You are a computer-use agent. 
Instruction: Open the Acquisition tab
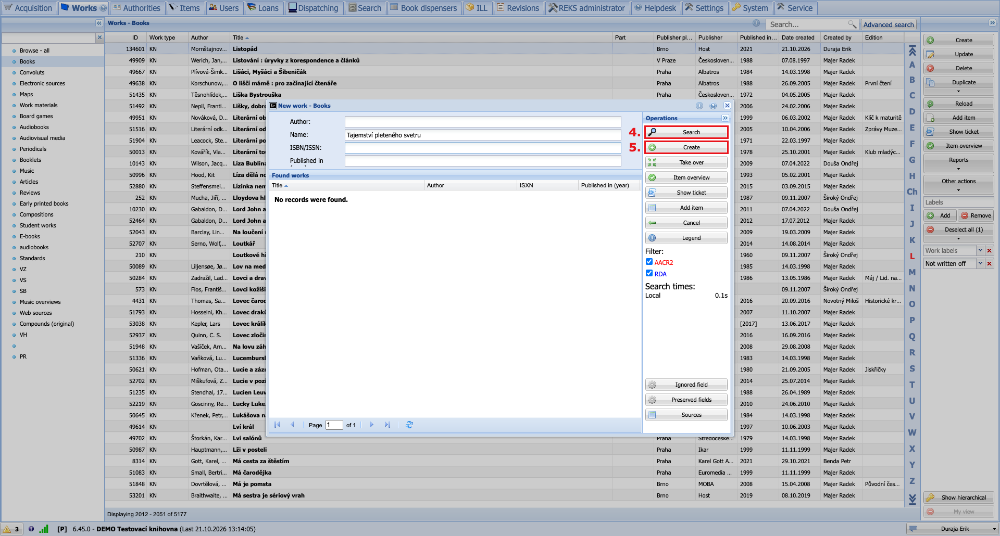[28, 8]
